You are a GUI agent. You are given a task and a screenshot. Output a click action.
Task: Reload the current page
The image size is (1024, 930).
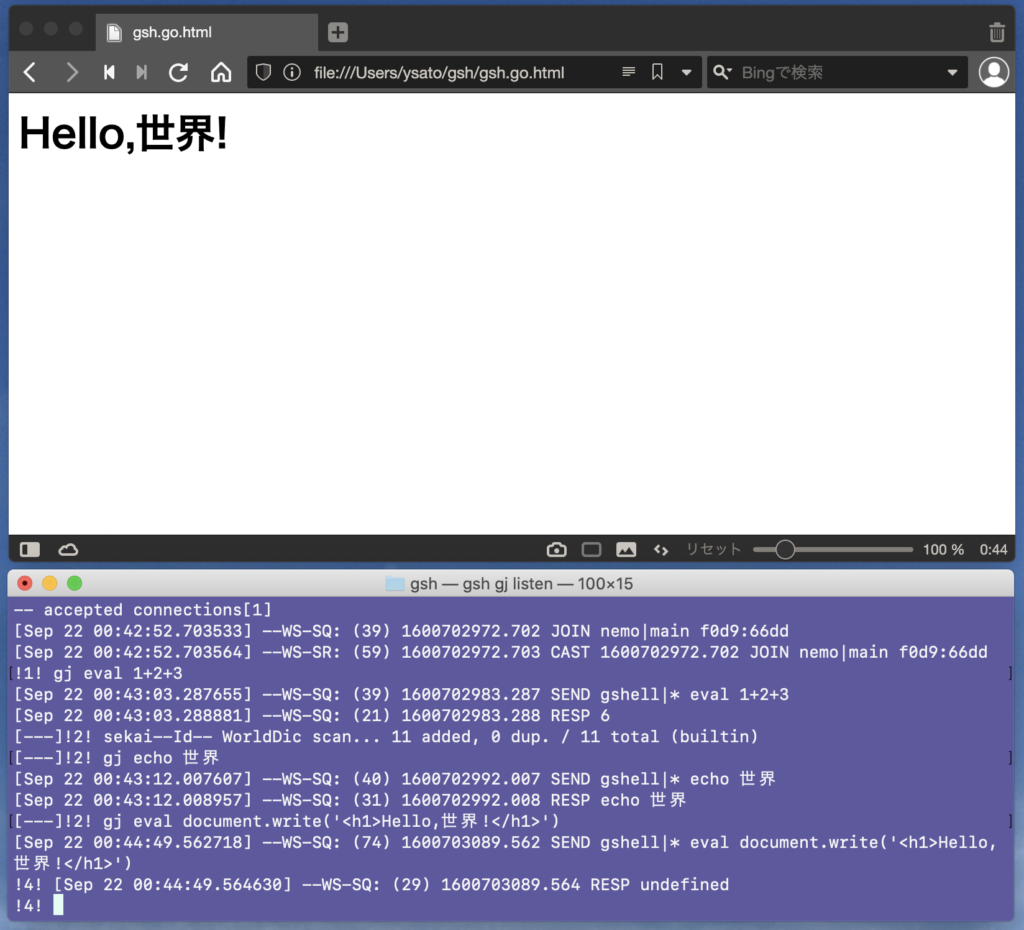tap(179, 72)
